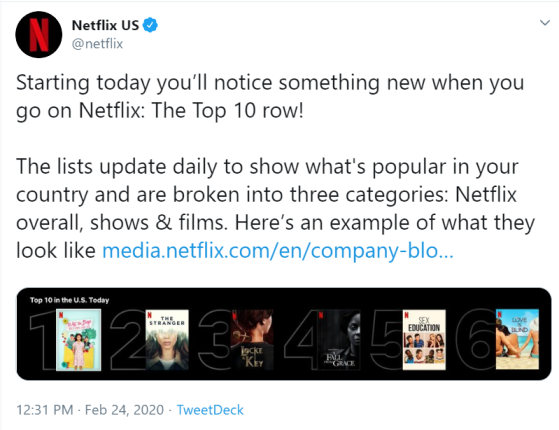Open the A Fall from Grace poster
This screenshot has height=430, width=559.
pyautogui.click(x=339, y=339)
